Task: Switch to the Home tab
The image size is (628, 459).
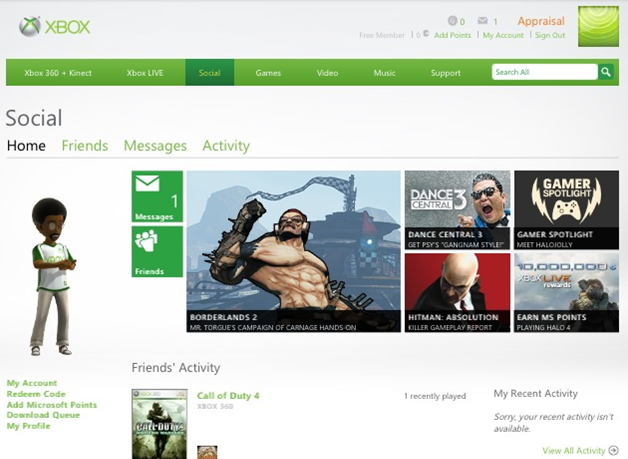Action: pyautogui.click(x=26, y=145)
